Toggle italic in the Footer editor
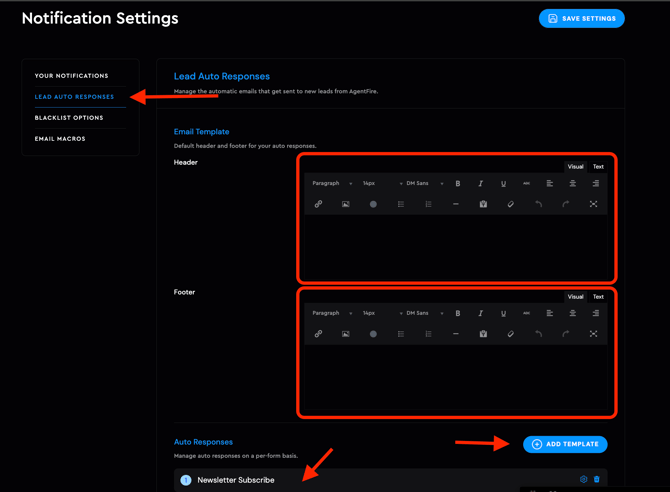 (481, 314)
